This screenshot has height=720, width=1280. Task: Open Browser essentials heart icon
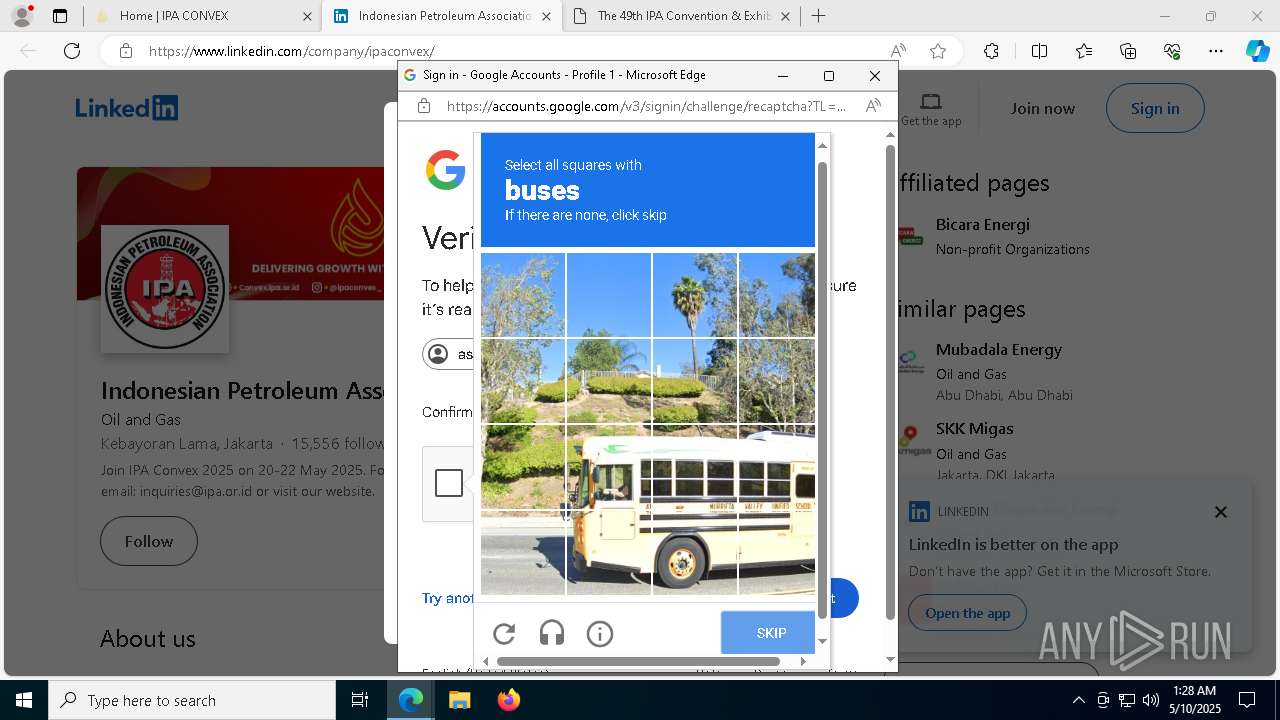pos(1172,51)
